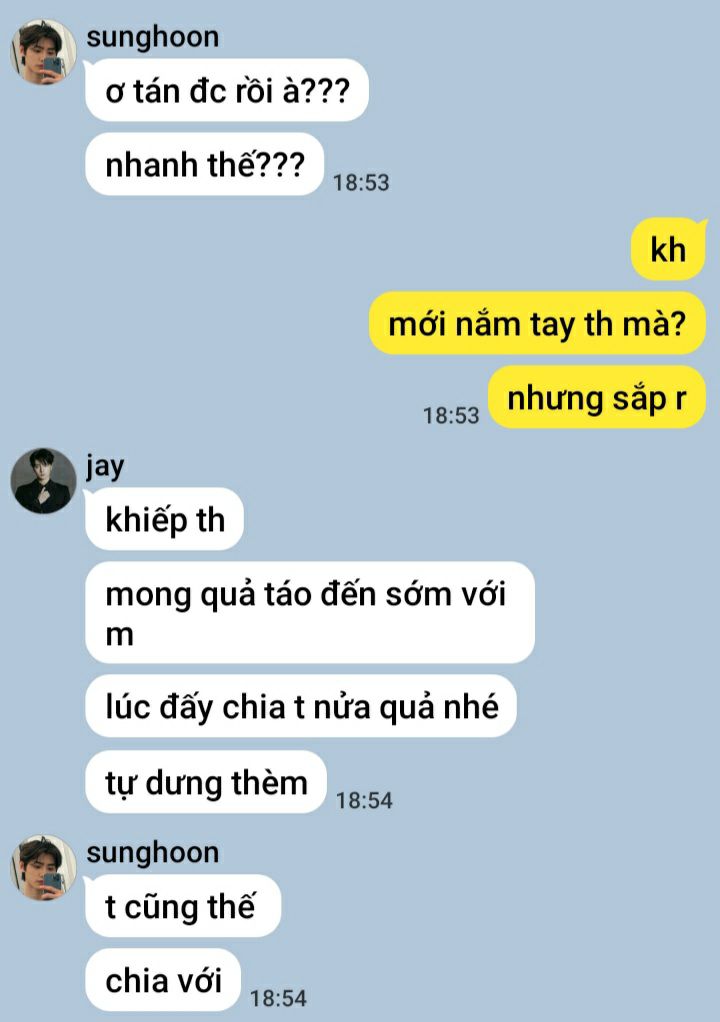Select the 'ơ tán đc rồi à???' message bubble
This screenshot has height=1022, width=720.
[227, 90]
